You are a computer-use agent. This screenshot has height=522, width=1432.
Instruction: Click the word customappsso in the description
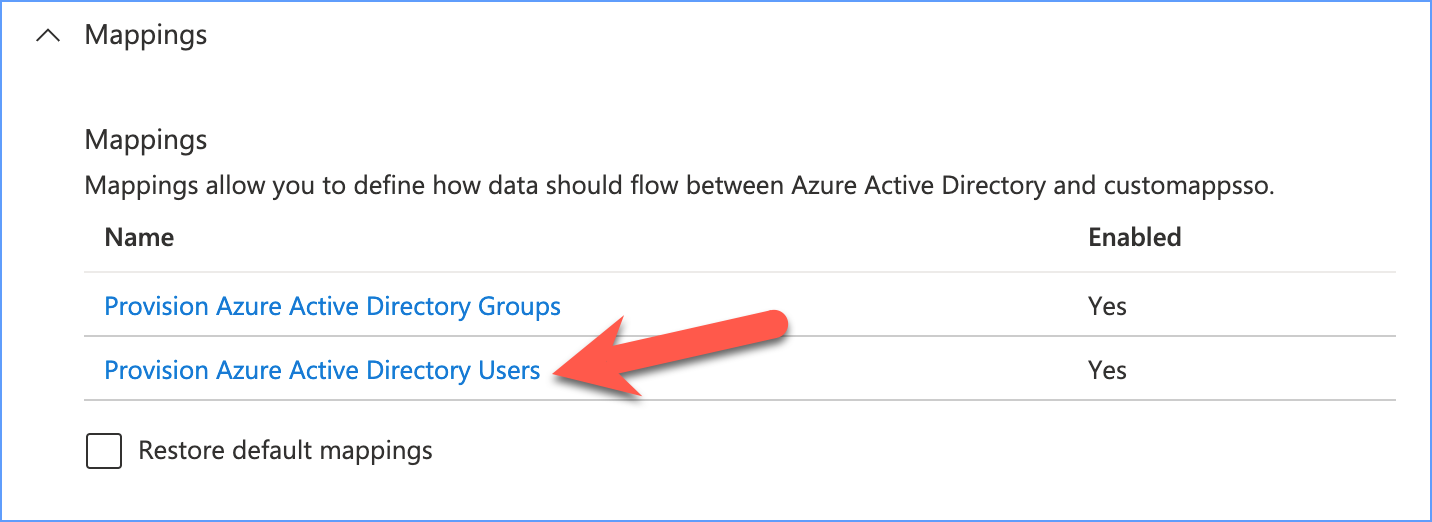click(1187, 187)
